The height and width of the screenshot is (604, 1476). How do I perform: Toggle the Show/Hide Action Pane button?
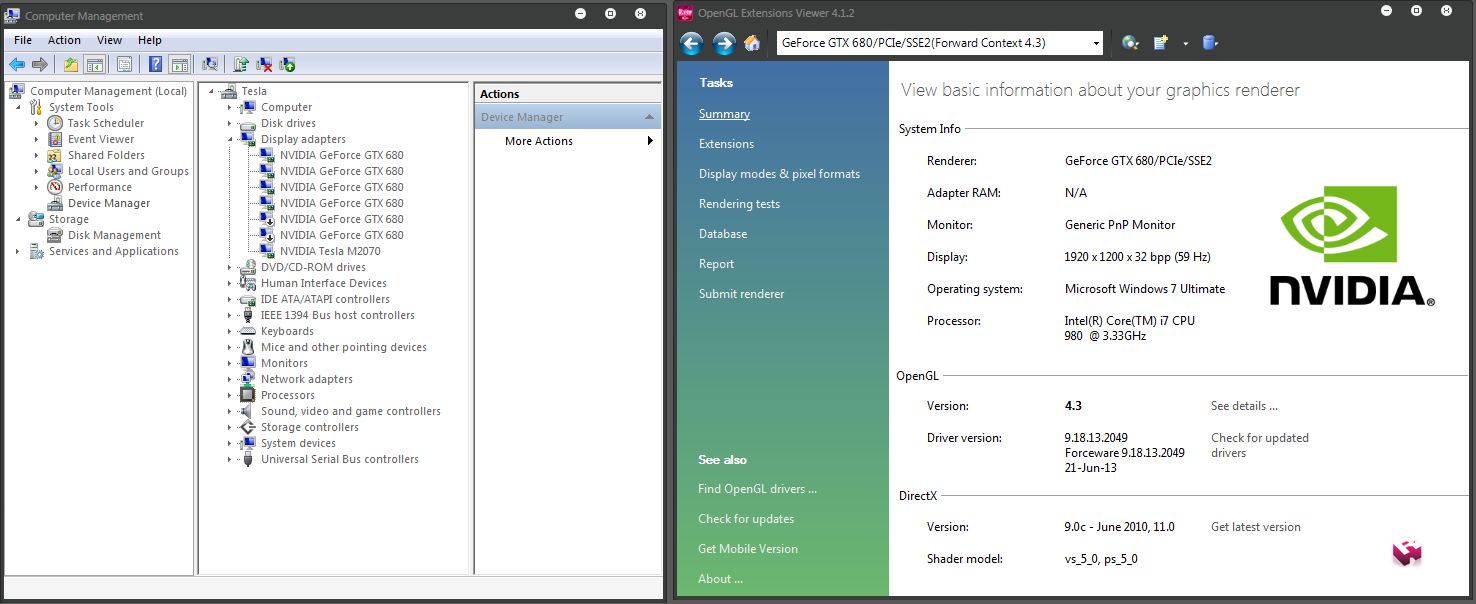pos(179,64)
